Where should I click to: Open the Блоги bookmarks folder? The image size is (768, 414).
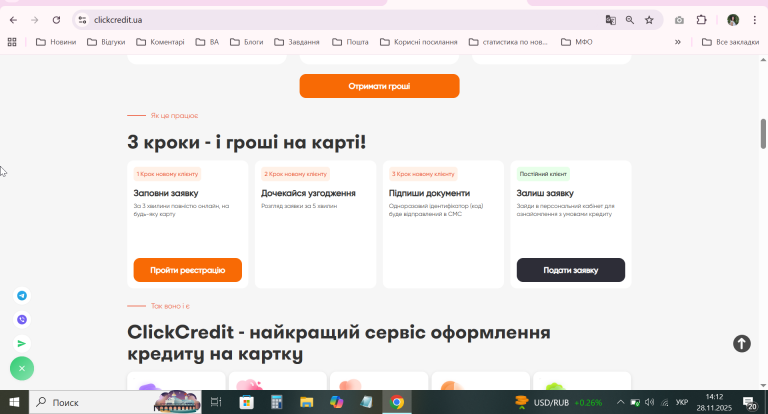point(247,42)
